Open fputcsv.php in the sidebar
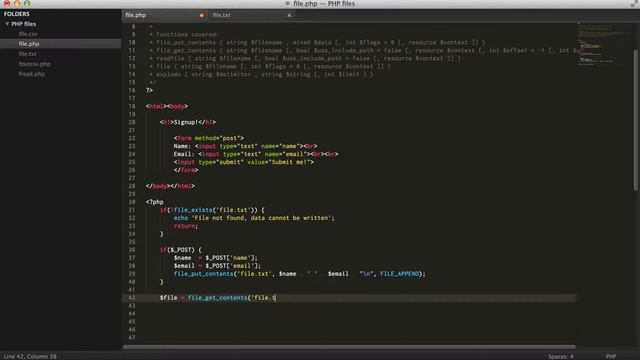This screenshot has width=640, height=360. click(35, 64)
